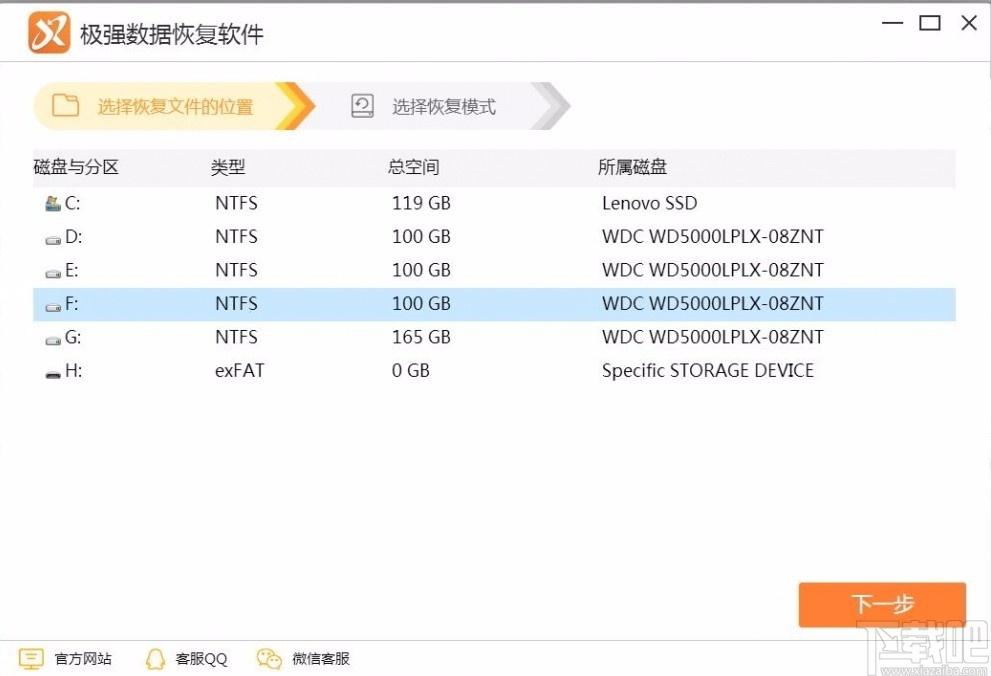Minimize the recovery software window
The image size is (991, 676).
pyautogui.click(x=892, y=23)
